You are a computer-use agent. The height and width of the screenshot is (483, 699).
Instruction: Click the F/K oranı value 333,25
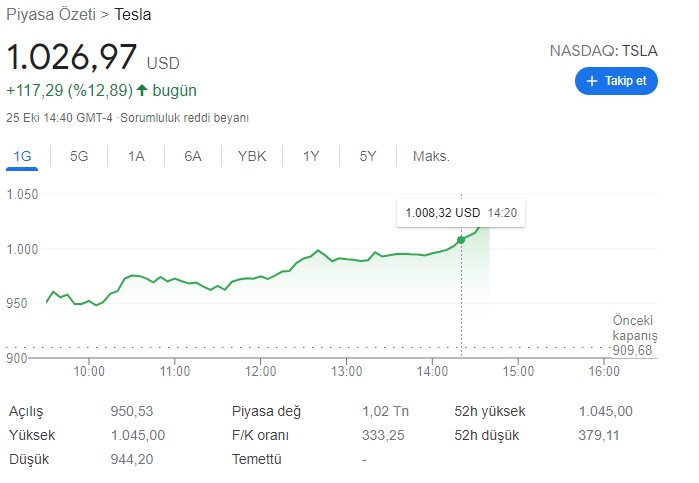pyautogui.click(x=383, y=435)
